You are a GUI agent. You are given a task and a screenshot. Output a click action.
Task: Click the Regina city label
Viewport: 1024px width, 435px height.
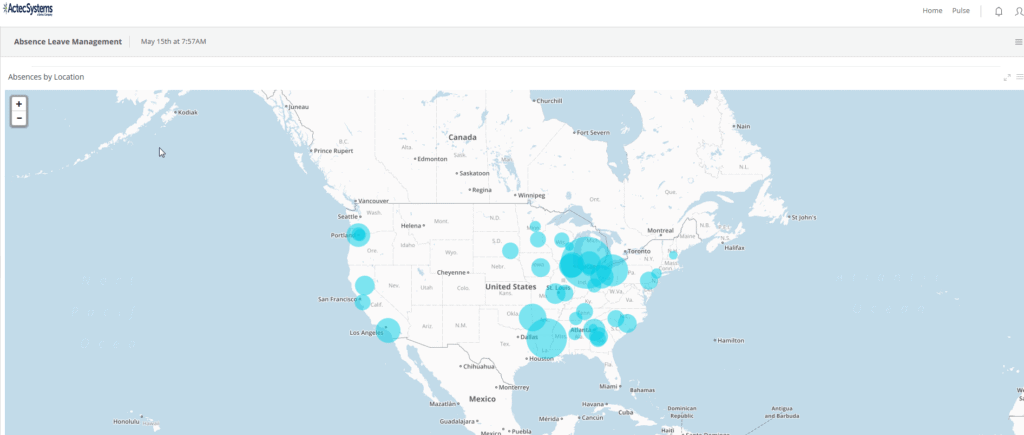(481, 190)
